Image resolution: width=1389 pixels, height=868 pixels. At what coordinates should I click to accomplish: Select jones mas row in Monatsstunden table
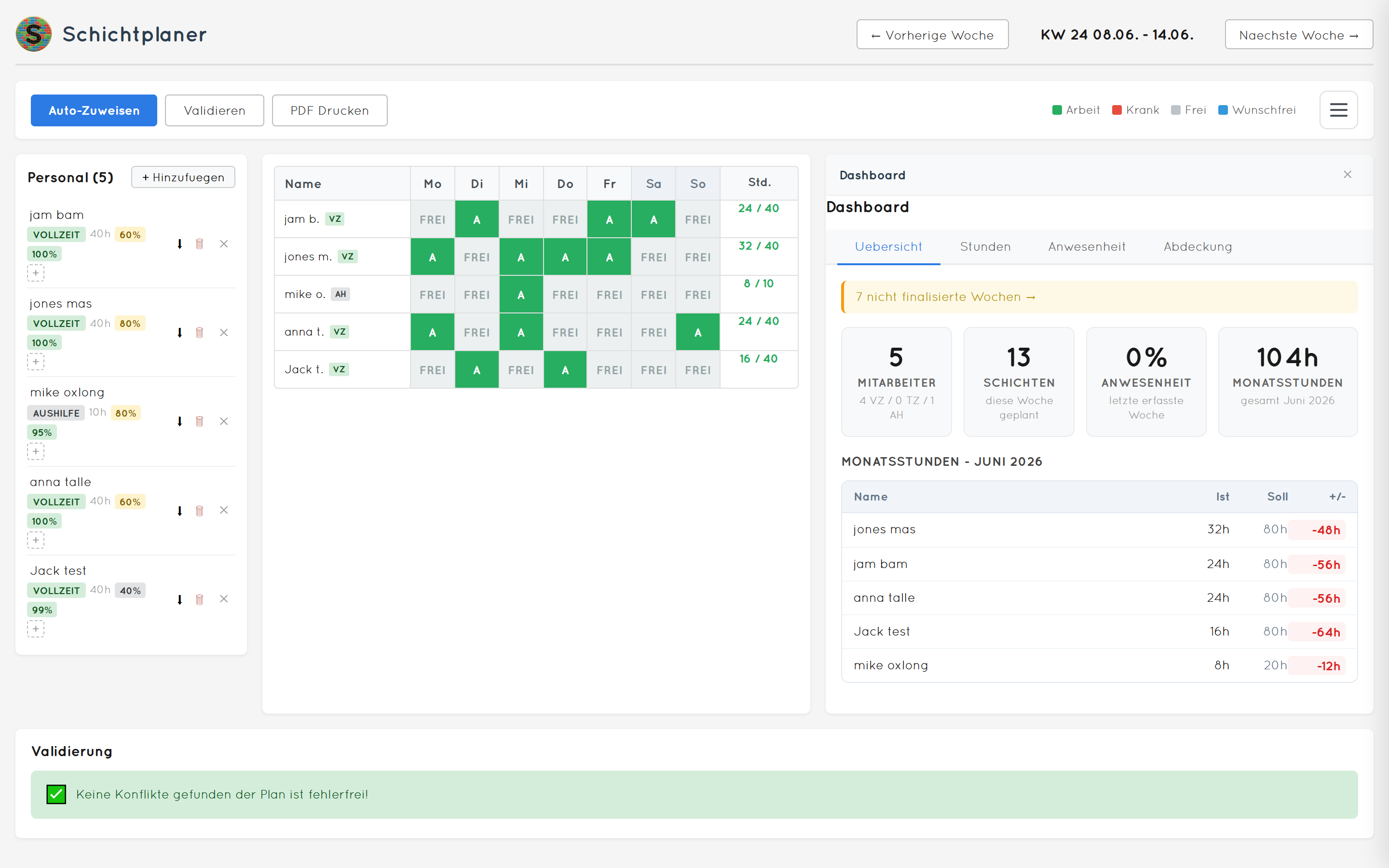[1099, 529]
